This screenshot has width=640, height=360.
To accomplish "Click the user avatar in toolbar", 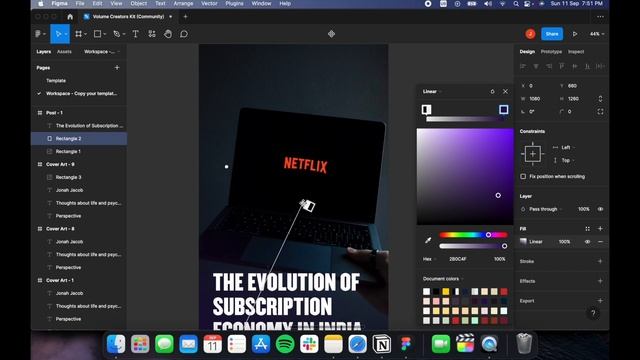I will 530,34.
